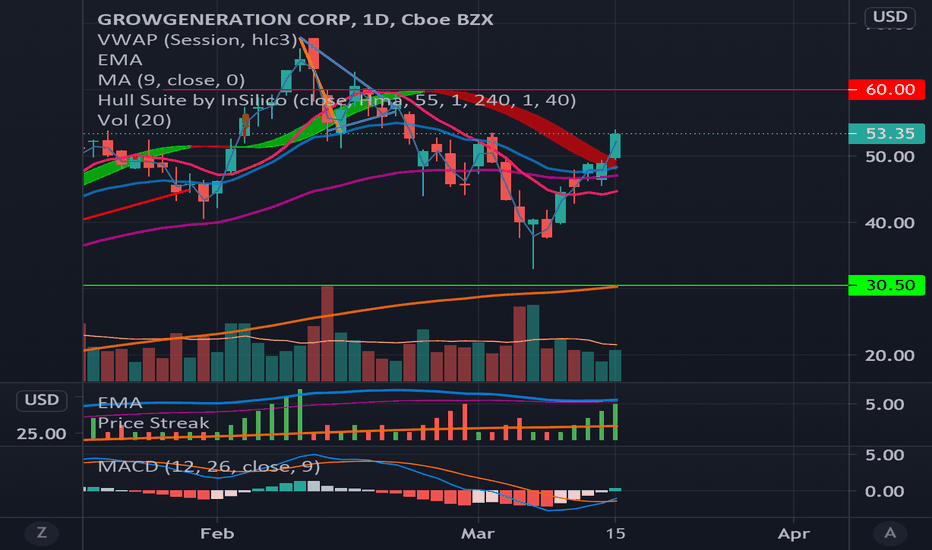The height and width of the screenshot is (550, 932).
Task: Select the 53.35 current price label
Action: pyautogui.click(x=886, y=134)
